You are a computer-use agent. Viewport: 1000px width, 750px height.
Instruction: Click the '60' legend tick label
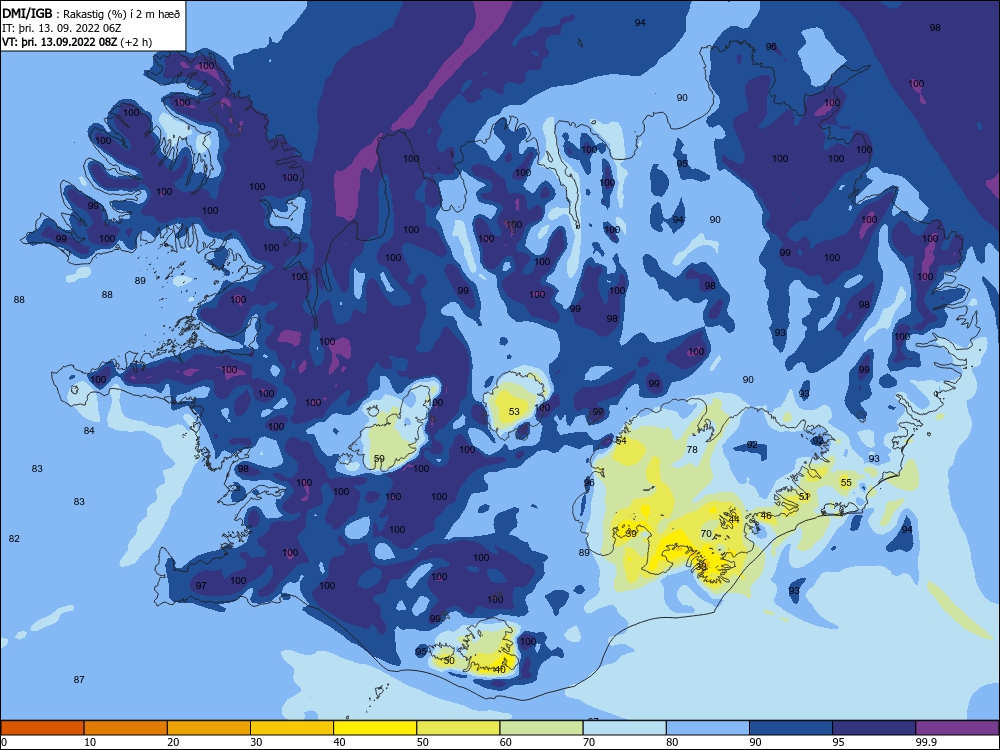(506, 742)
